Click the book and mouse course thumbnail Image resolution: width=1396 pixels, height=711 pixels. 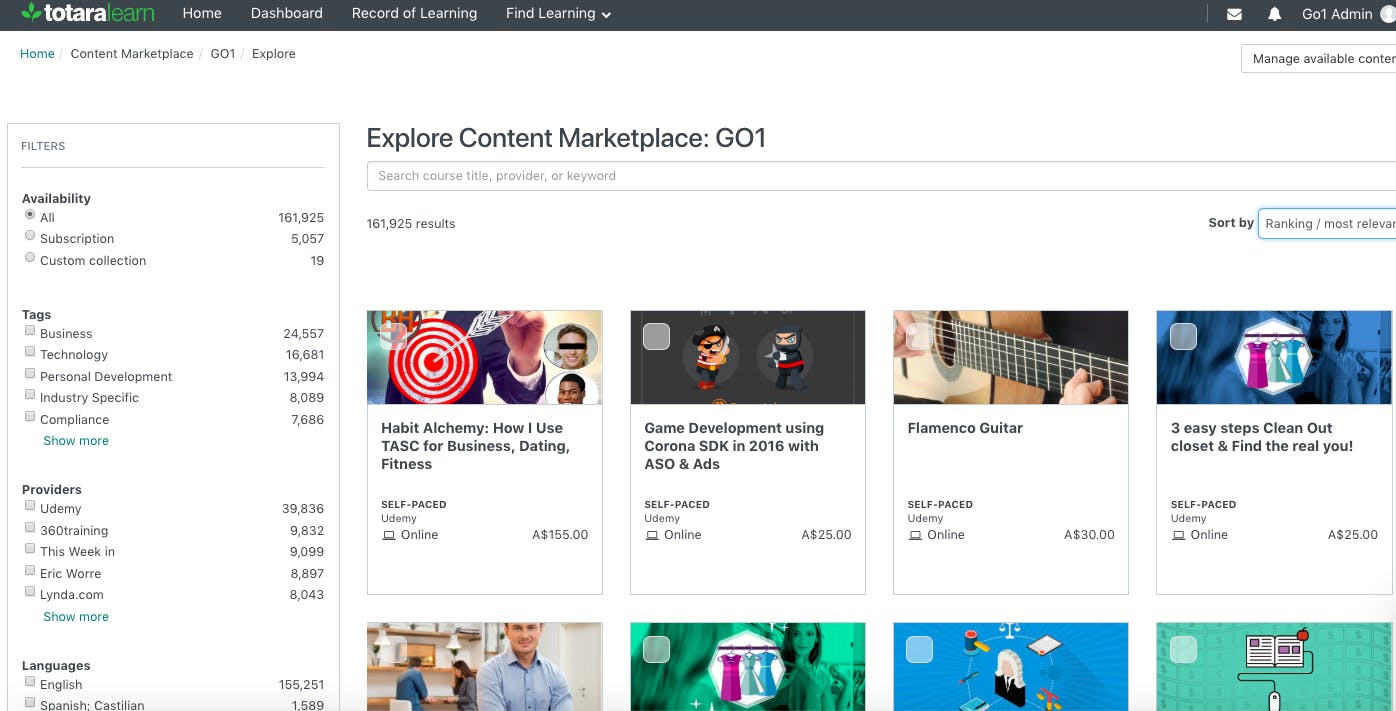1274,667
